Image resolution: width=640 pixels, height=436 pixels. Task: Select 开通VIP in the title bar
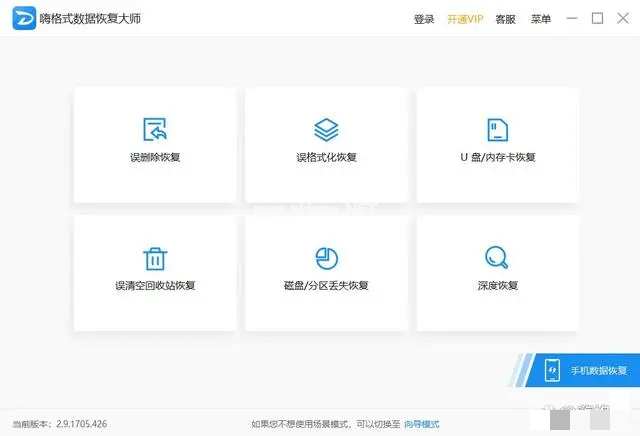[x=464, y=19]
